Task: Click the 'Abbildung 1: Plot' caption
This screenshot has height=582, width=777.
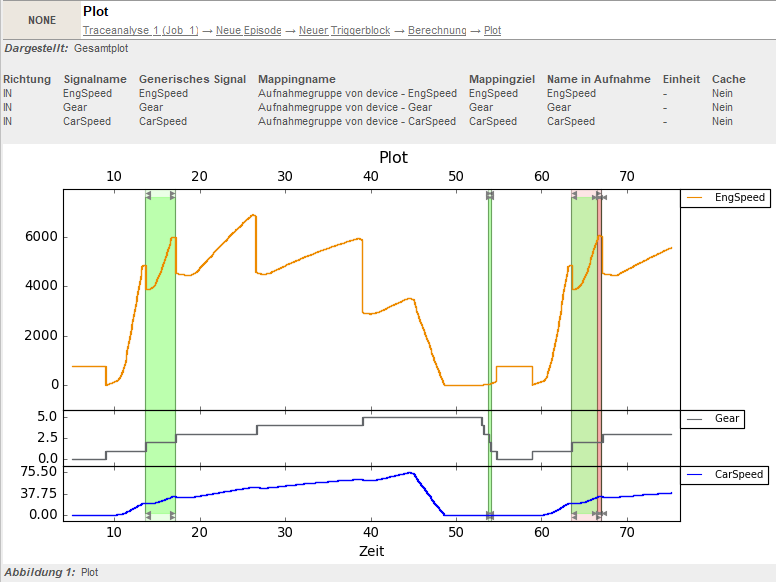Action: (x=52, y=572)
